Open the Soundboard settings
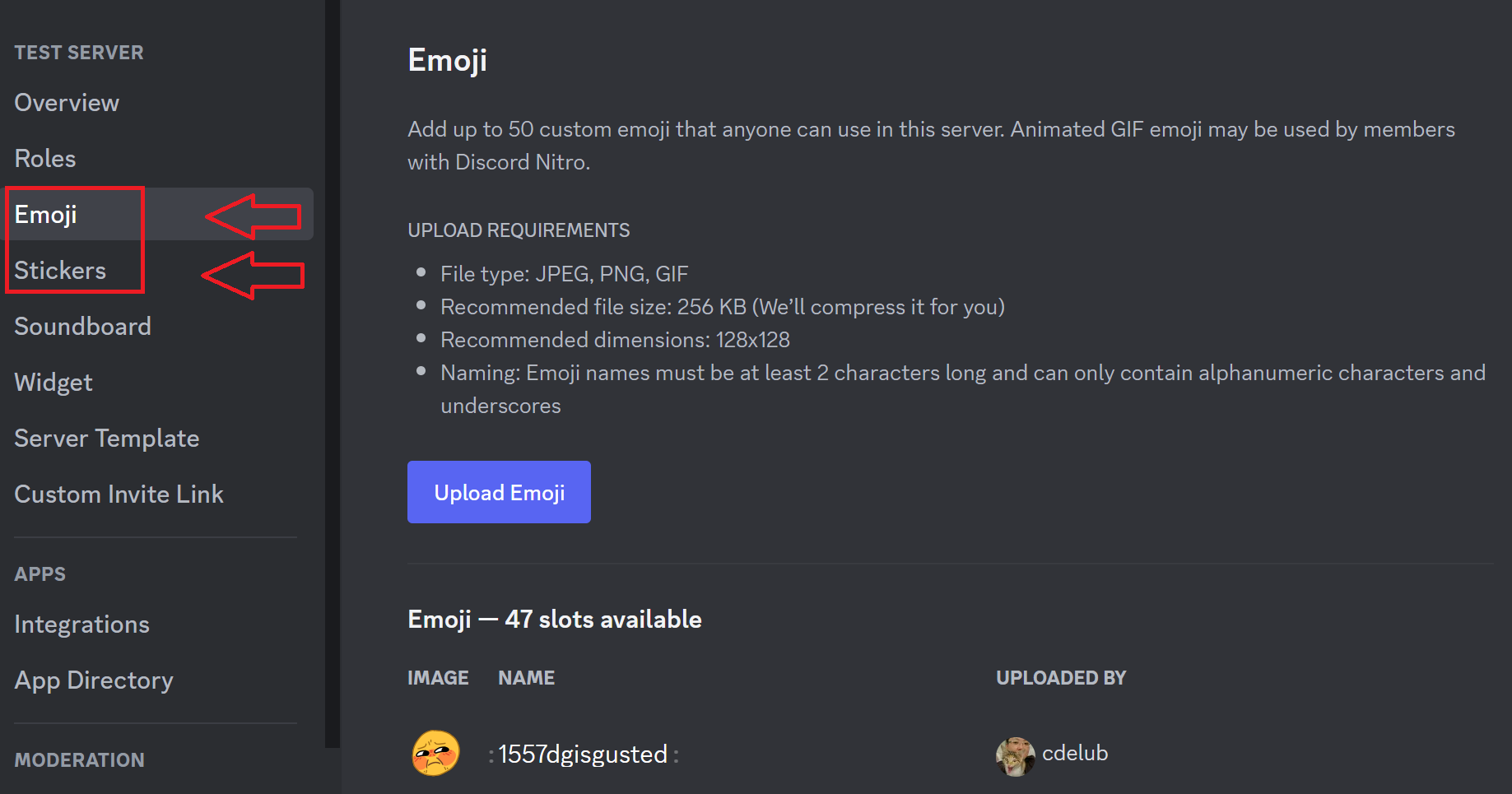The height and width of the screenshot is (794, 1512). (x=82, y=326)
